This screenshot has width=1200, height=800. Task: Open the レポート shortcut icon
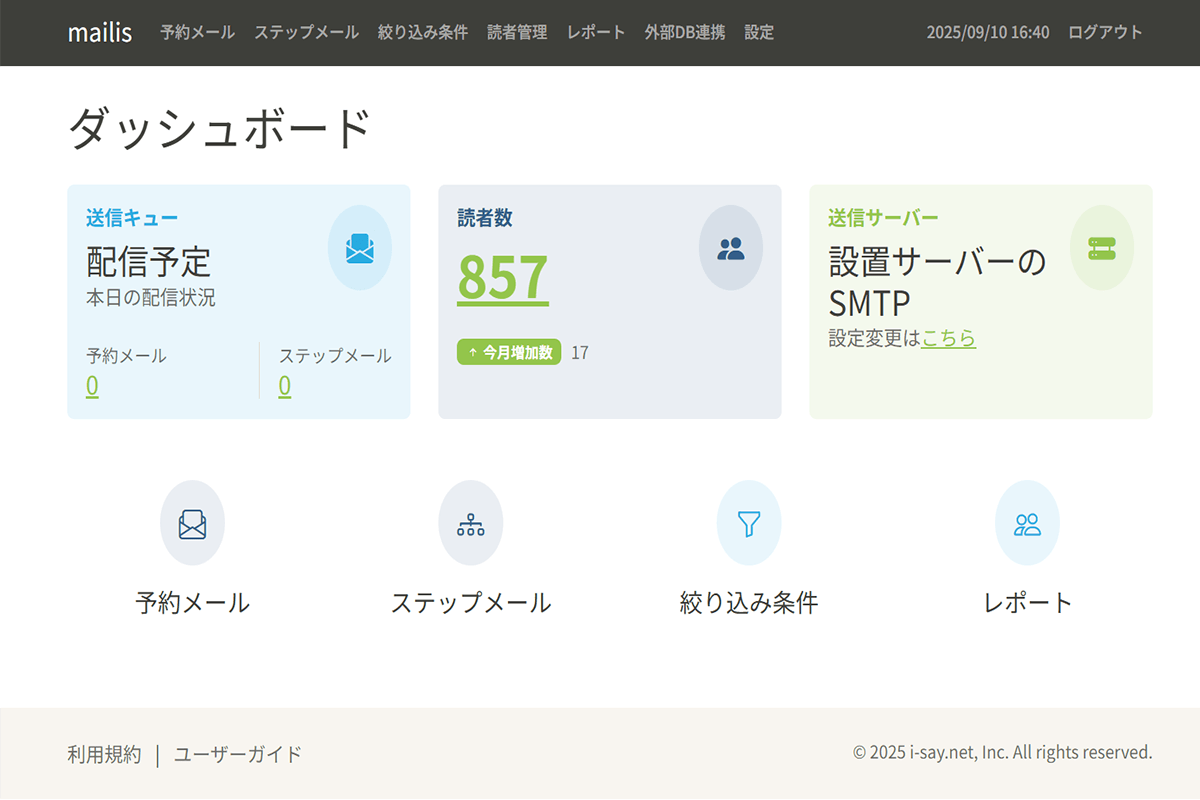(1027, 523)
